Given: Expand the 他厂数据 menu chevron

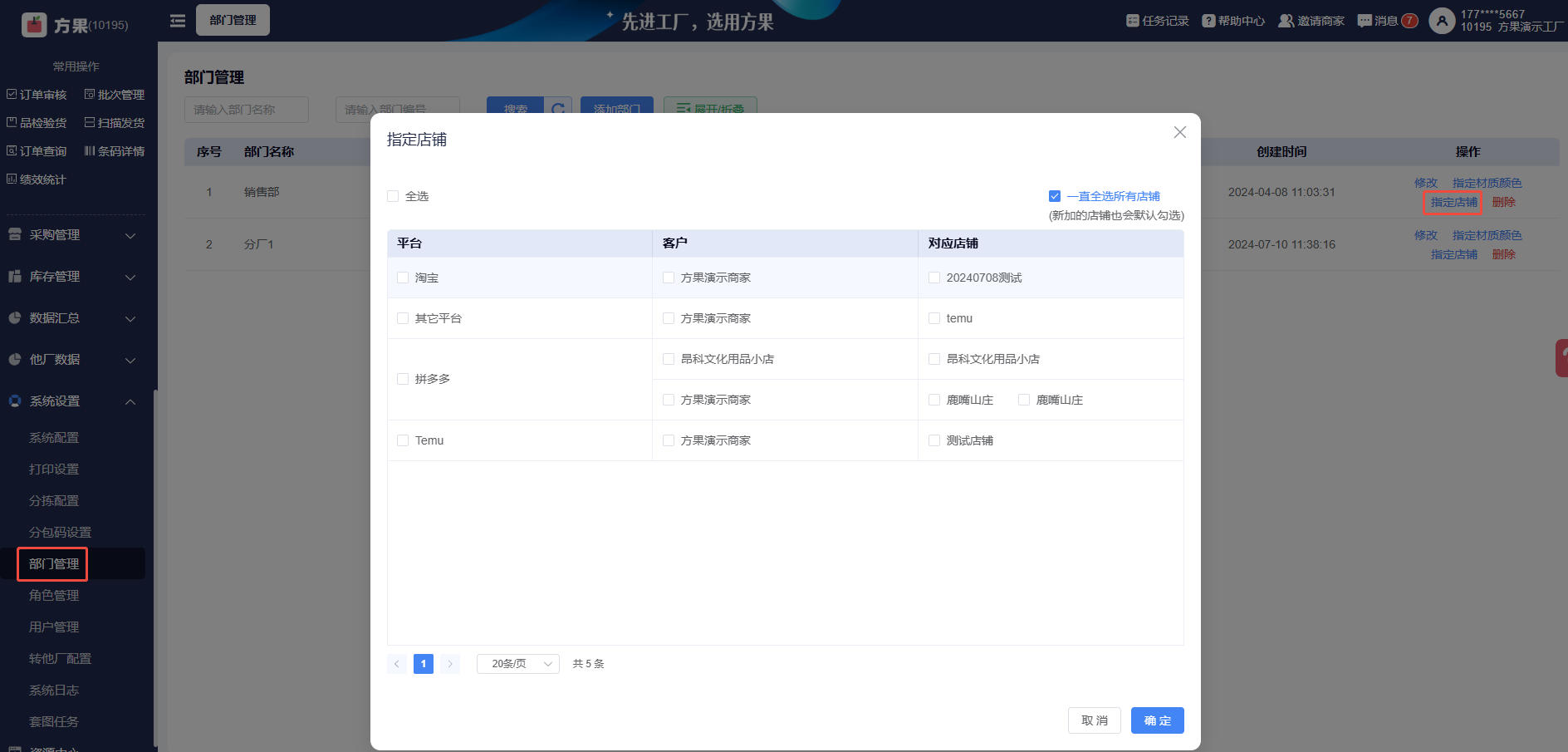Looking at the screenshot, I should tap(130, 360).
